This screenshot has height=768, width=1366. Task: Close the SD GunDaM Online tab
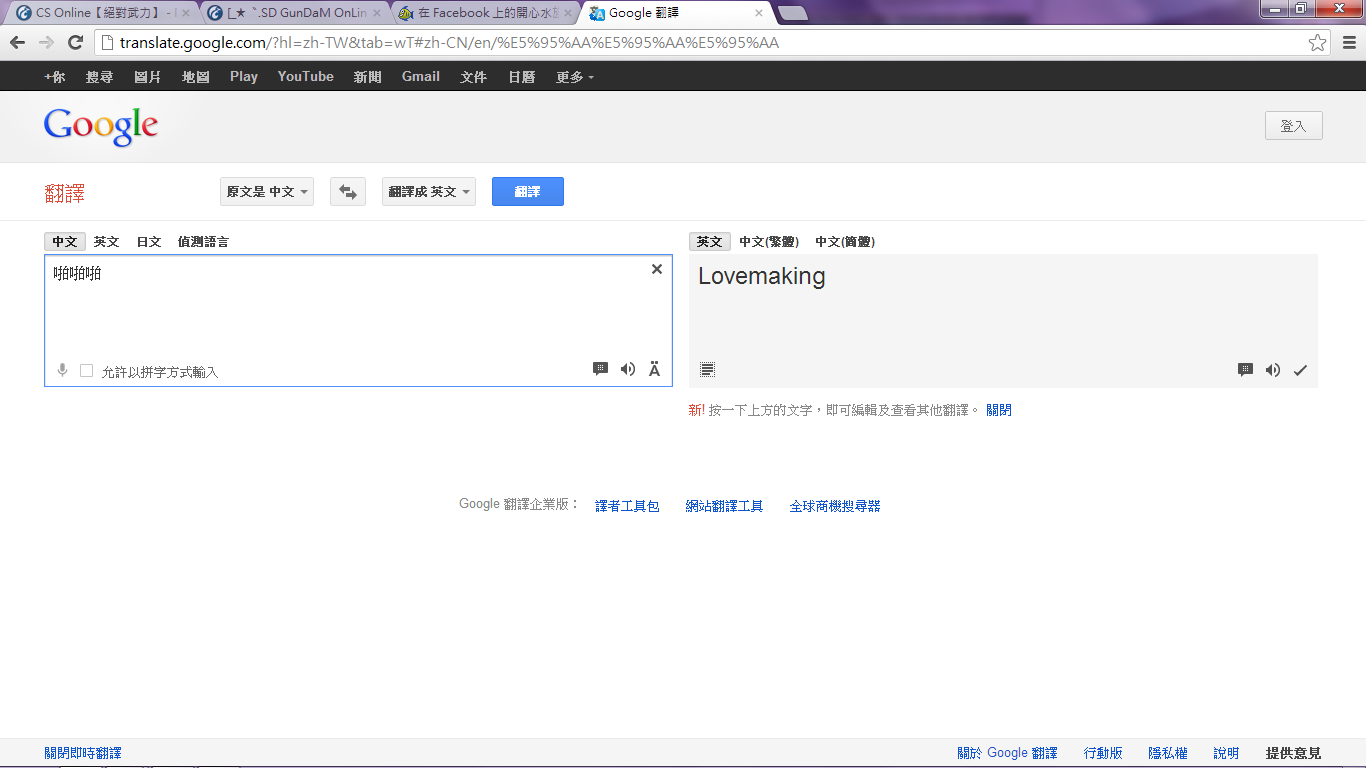(x=377, y=14)
